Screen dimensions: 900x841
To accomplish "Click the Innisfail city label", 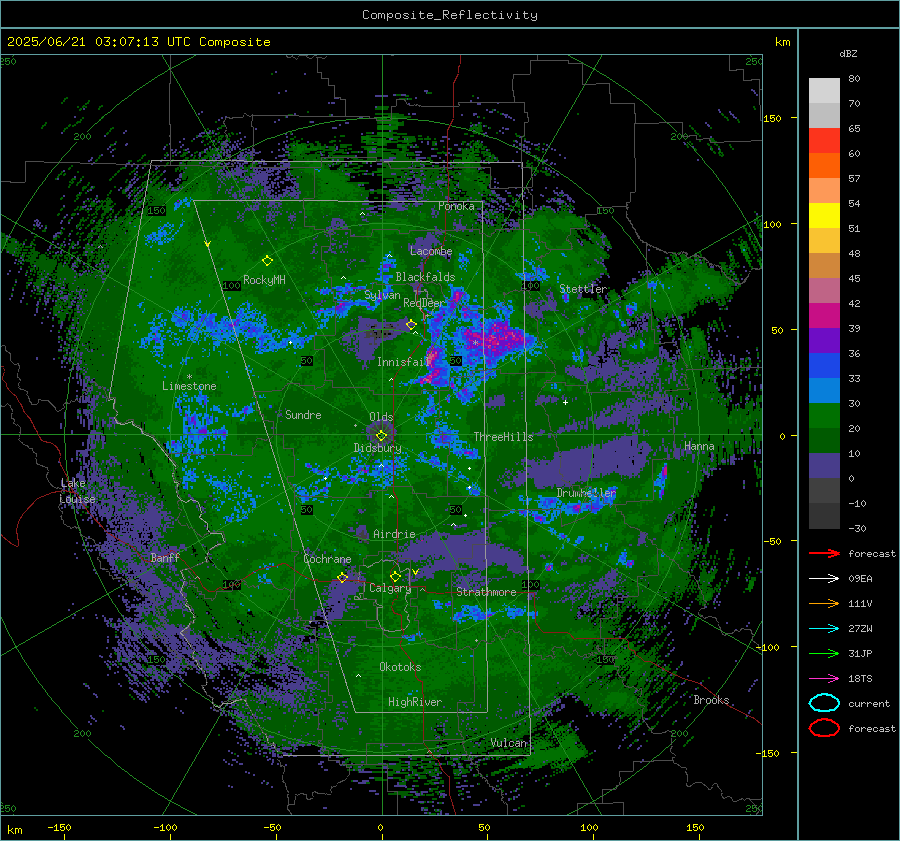I will 404,362.
